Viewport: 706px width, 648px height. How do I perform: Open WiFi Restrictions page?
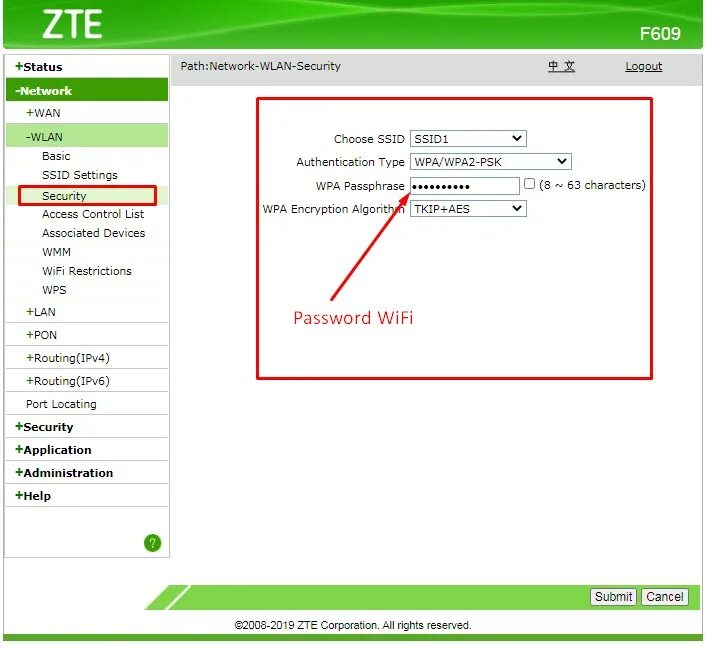(x=87, y=271)
